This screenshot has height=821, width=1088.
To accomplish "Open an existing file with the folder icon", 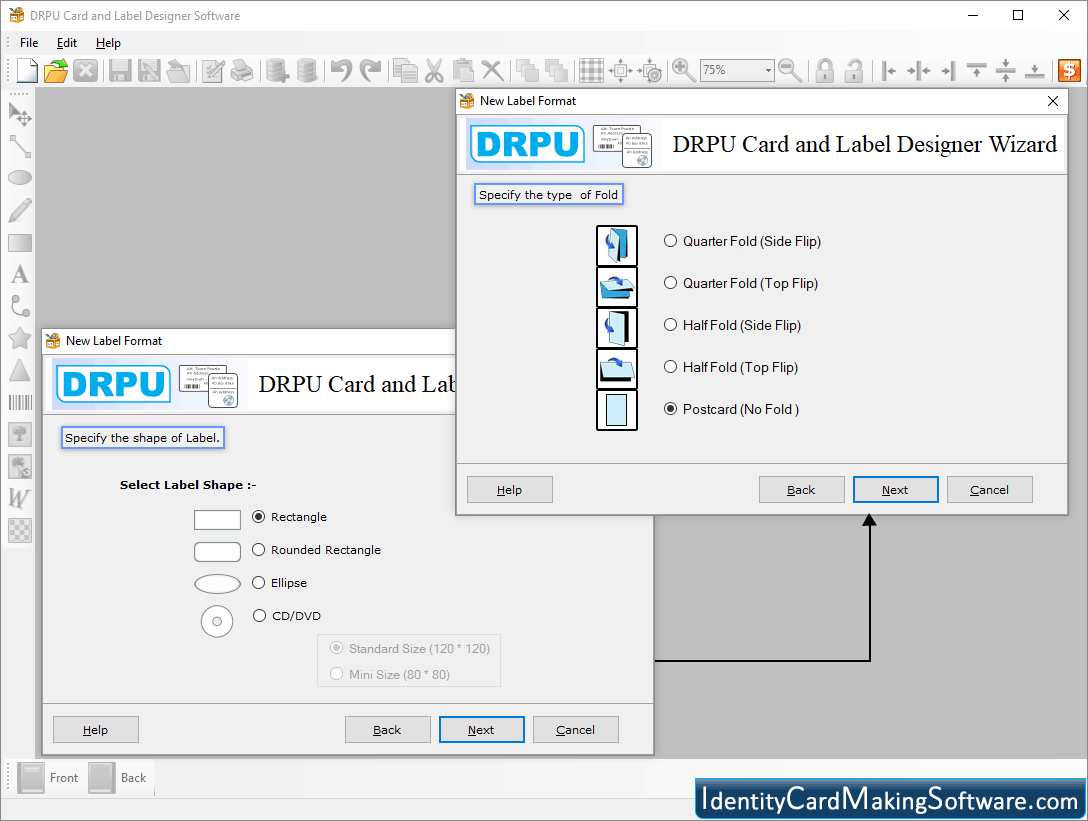I will 56,70.
